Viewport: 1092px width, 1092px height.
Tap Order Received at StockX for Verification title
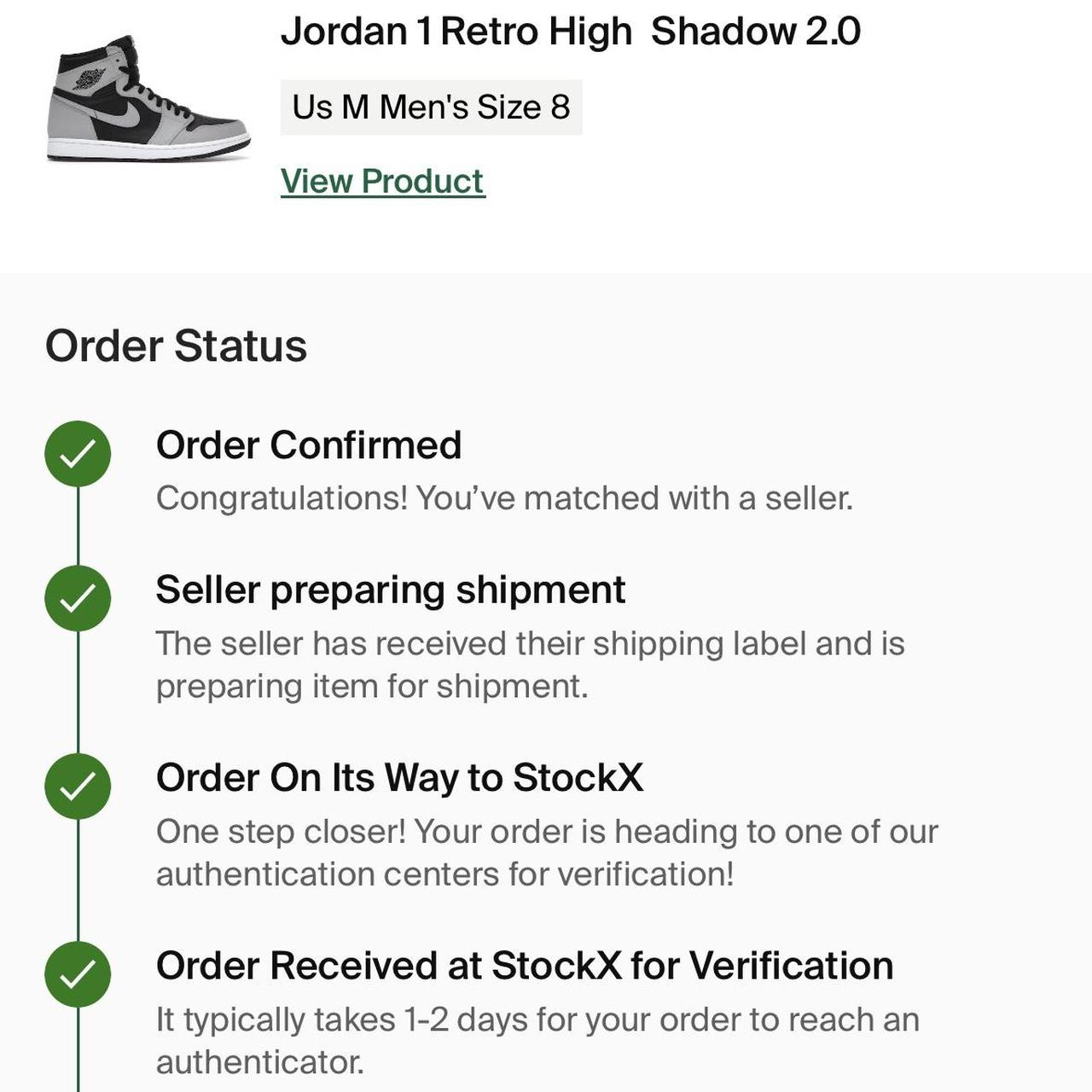coord(525,966)
